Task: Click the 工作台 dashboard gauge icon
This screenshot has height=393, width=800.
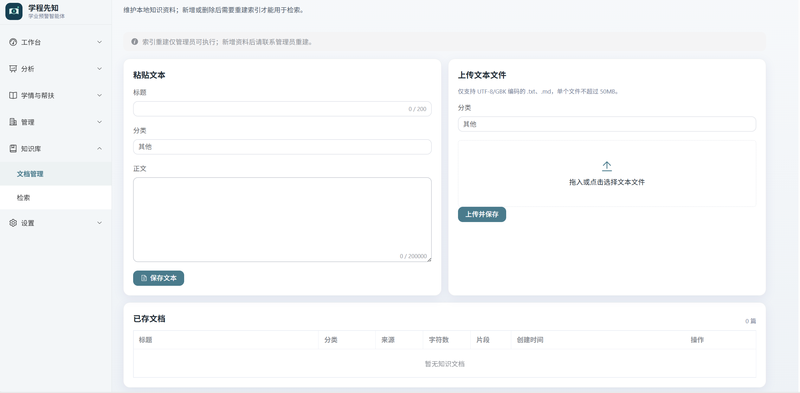Action: [x=13, y=42]
